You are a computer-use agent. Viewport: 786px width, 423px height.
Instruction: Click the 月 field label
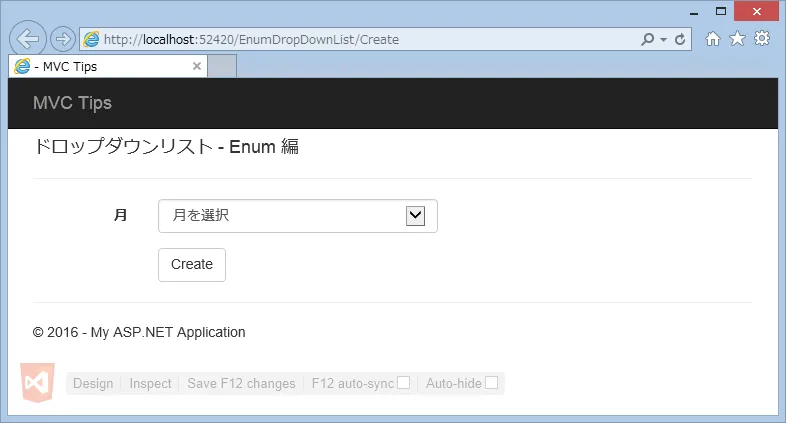(120, 216)
